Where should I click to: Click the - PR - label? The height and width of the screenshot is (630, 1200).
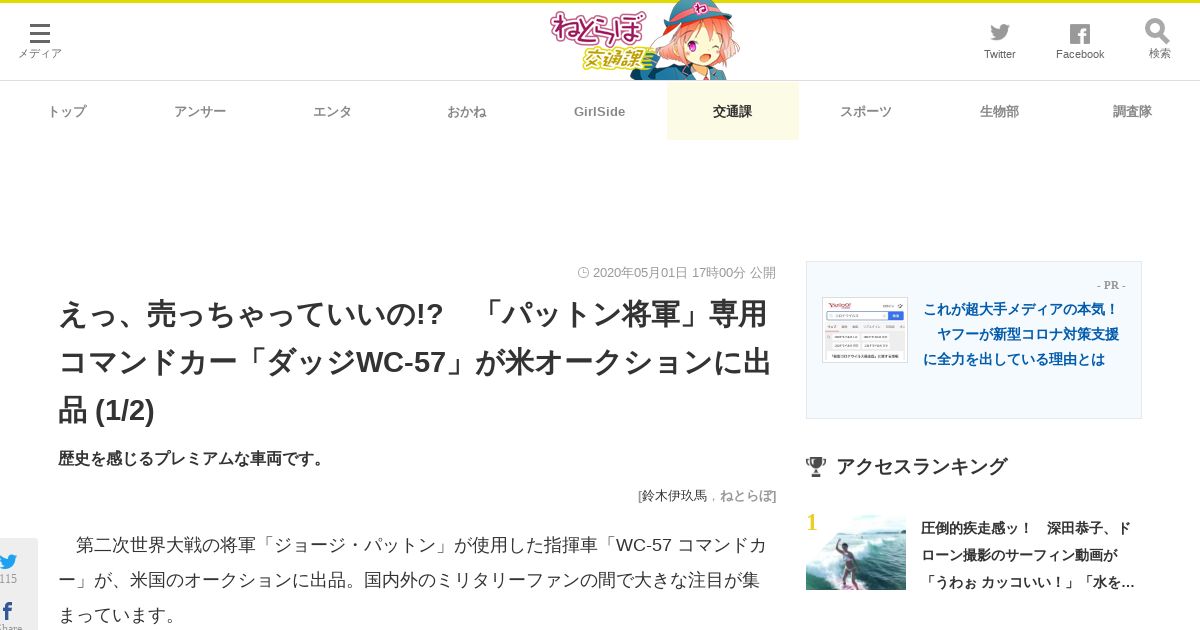coord(1111,285)
